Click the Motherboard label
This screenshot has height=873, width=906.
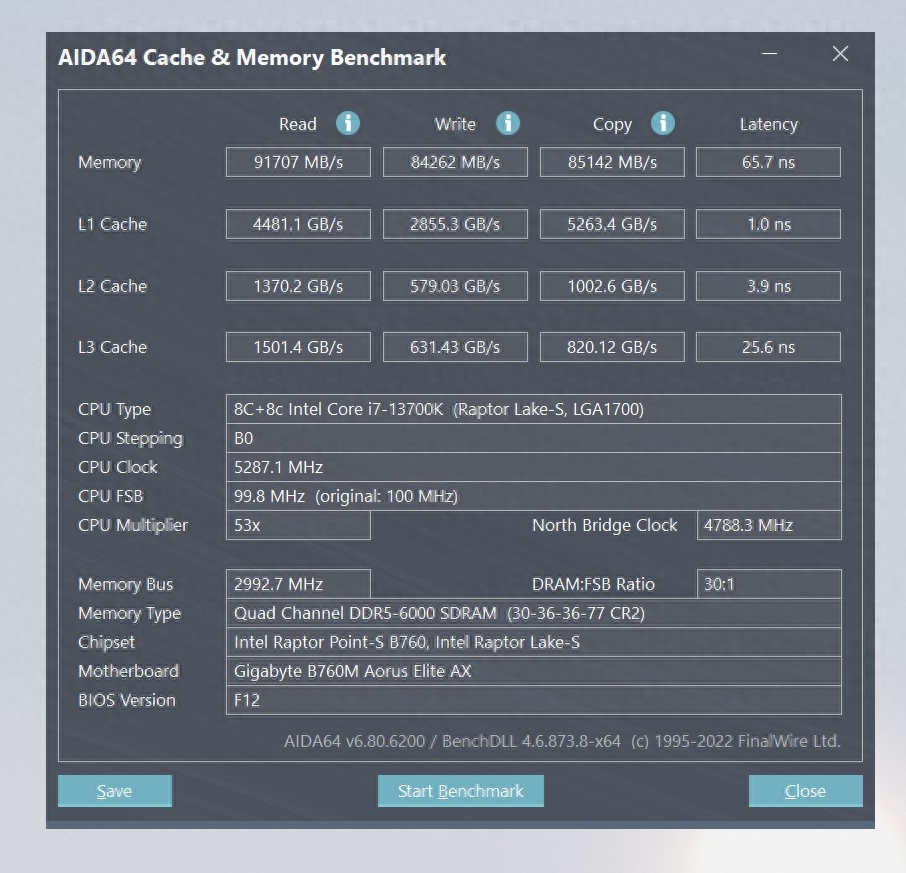(128, 671)
